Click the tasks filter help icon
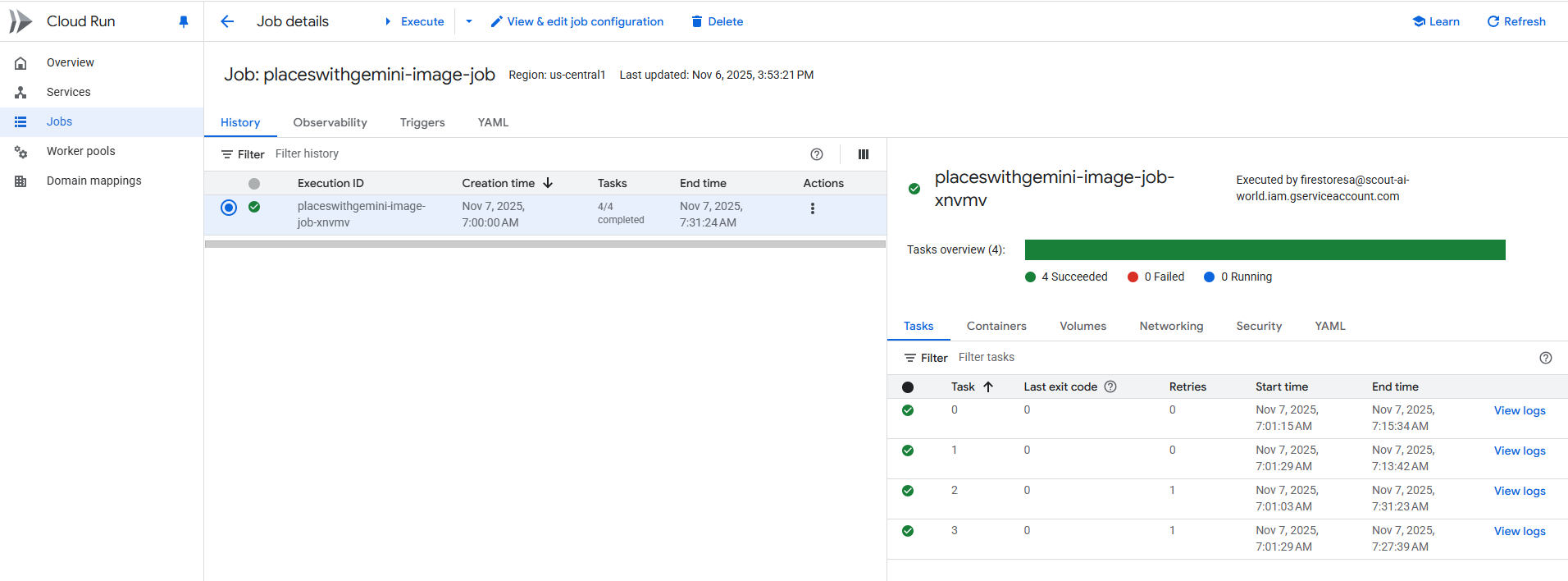 click(x=1545, y=358)
